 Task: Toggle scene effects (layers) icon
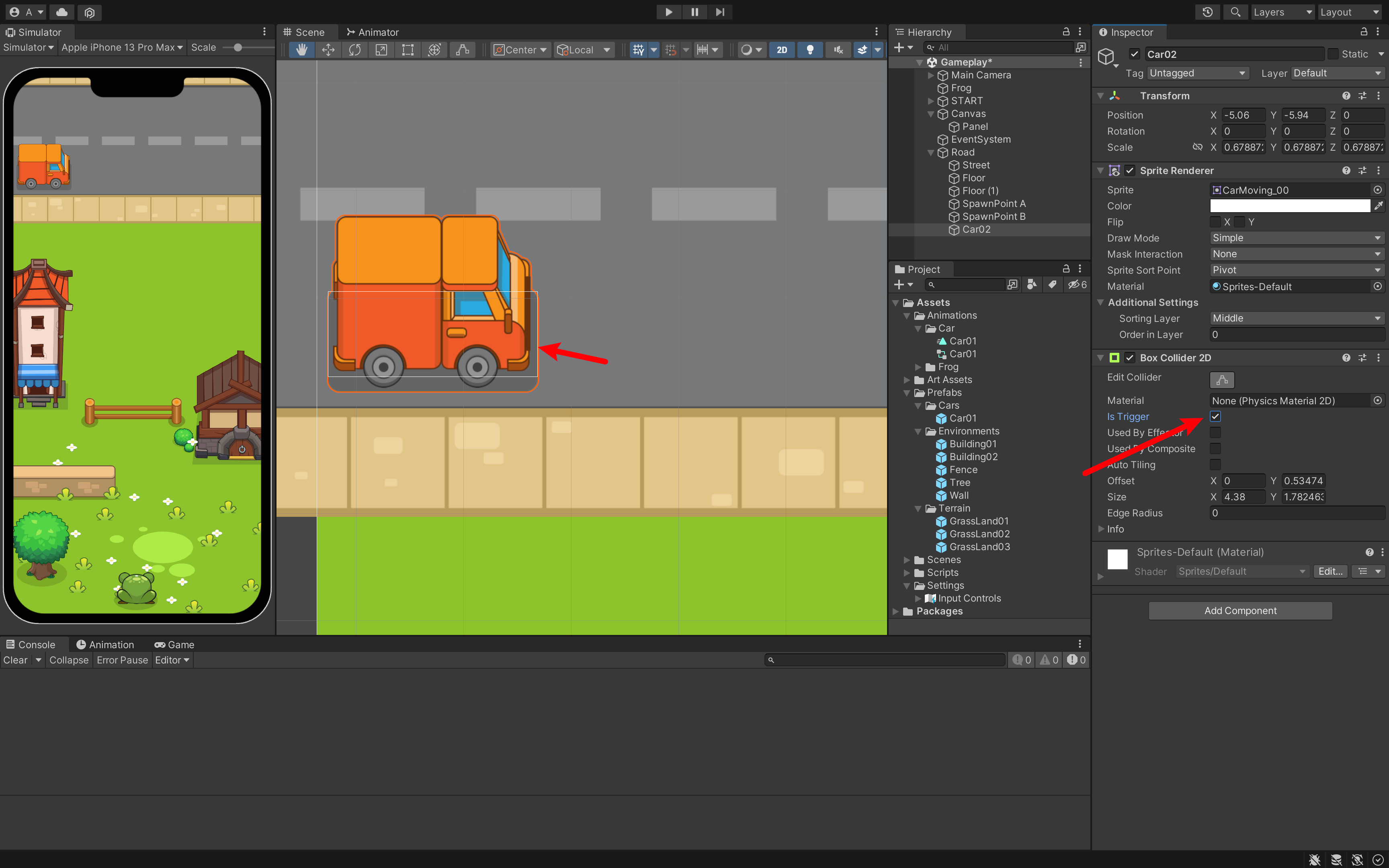pos(862,50)
